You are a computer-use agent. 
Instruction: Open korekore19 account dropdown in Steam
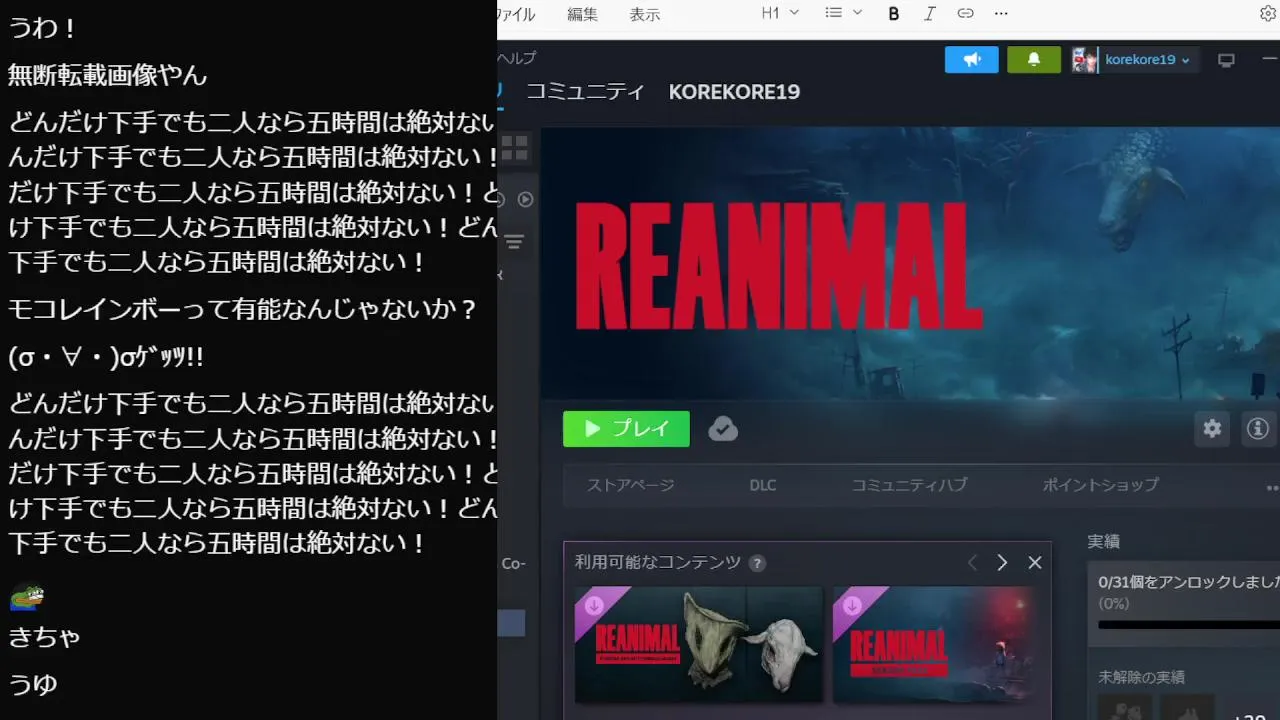(1147, 60)
